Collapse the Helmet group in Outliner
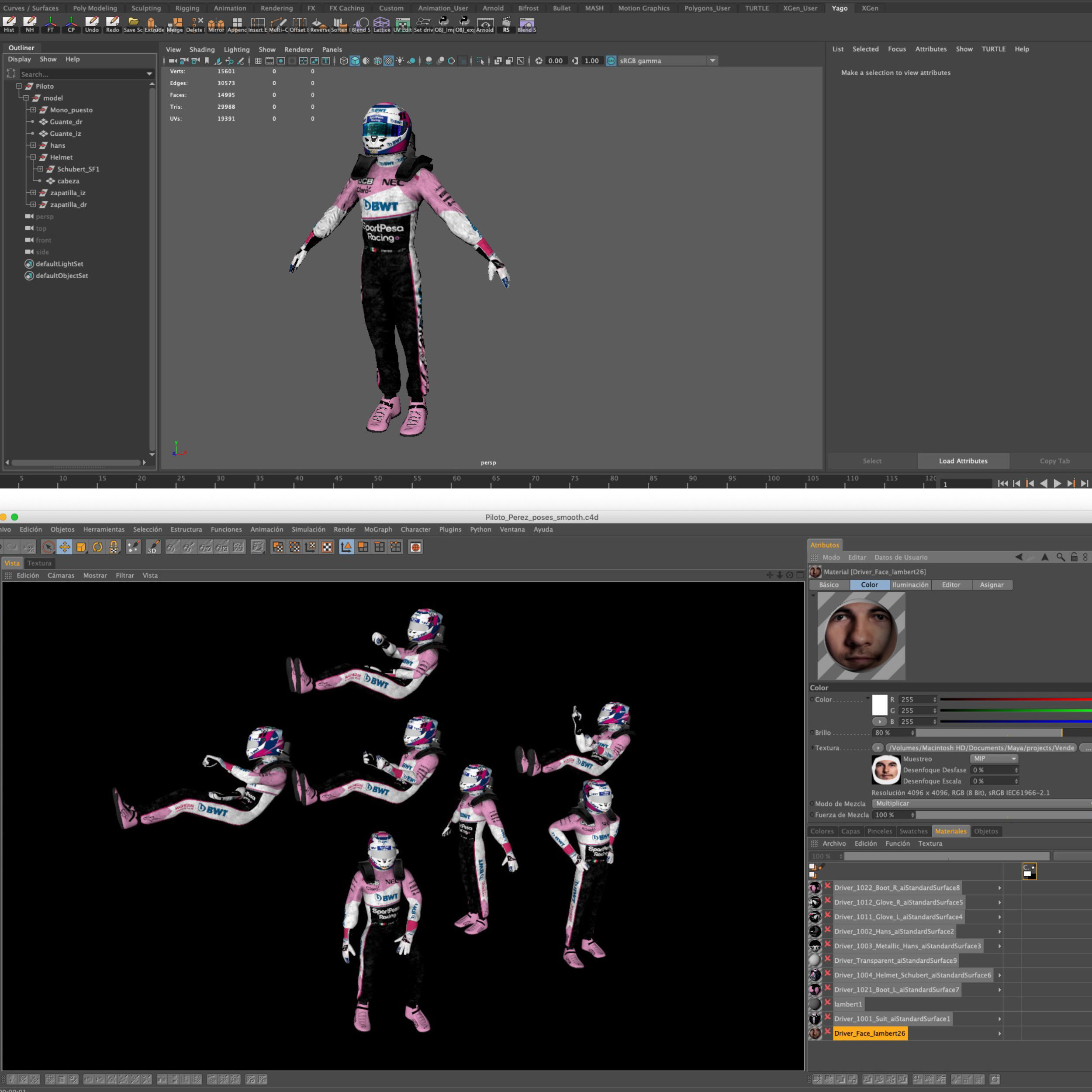This screenshot has width=1092, height=1092. point(33,157)
